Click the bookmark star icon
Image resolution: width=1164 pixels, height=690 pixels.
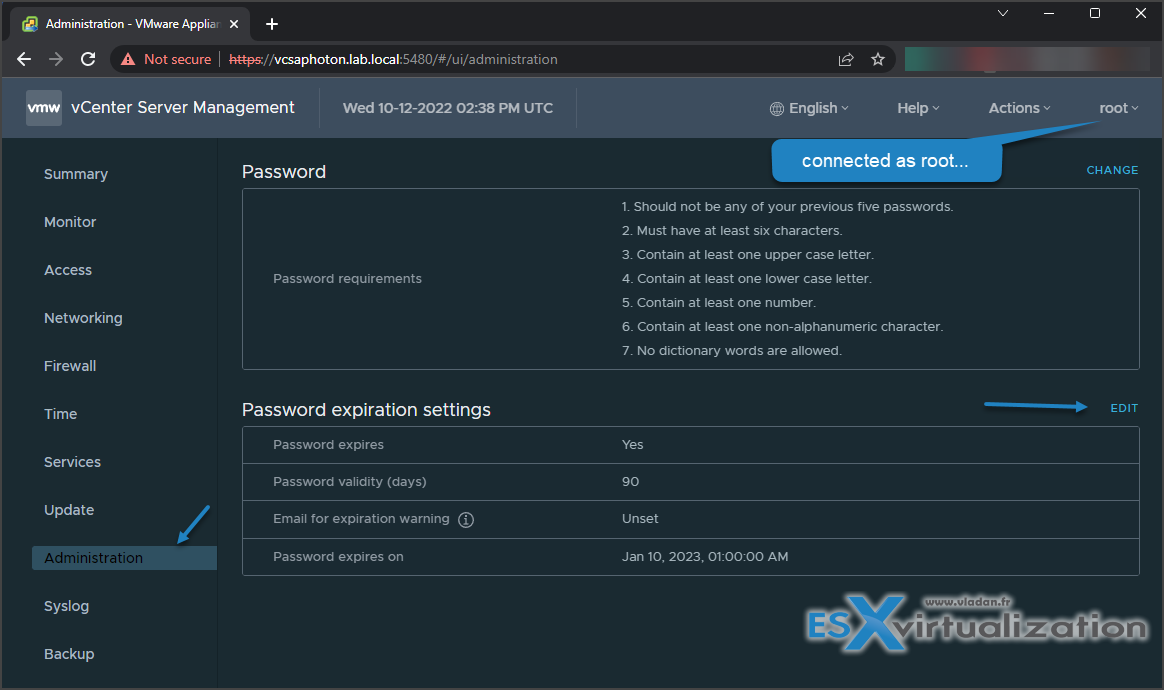(x=878, y=59)
